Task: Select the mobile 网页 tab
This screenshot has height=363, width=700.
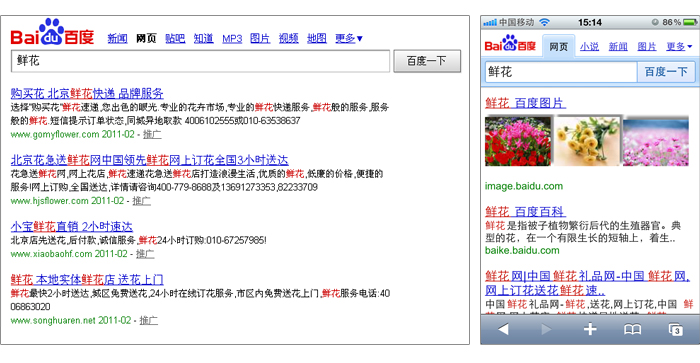Action: click(x=558, y=46)
